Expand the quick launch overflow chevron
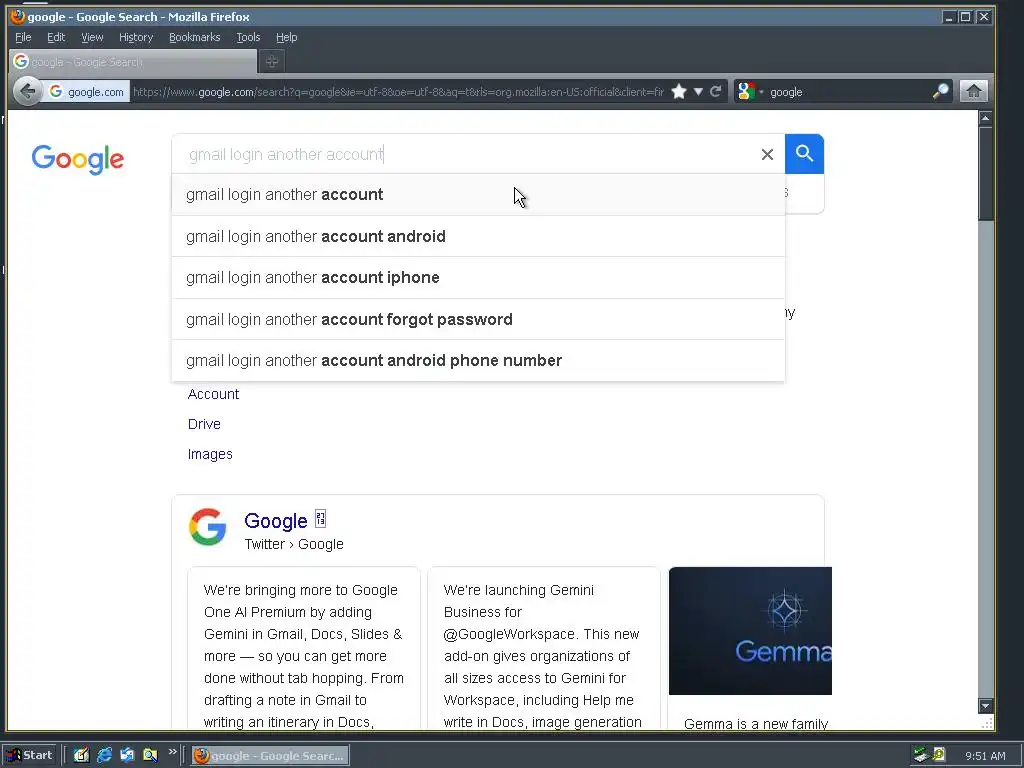 pyautogui.click(x=172, y=752)
